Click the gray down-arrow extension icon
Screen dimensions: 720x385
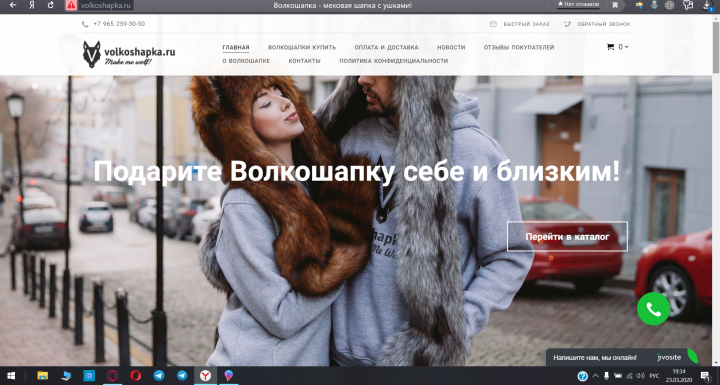pos(654,5)
